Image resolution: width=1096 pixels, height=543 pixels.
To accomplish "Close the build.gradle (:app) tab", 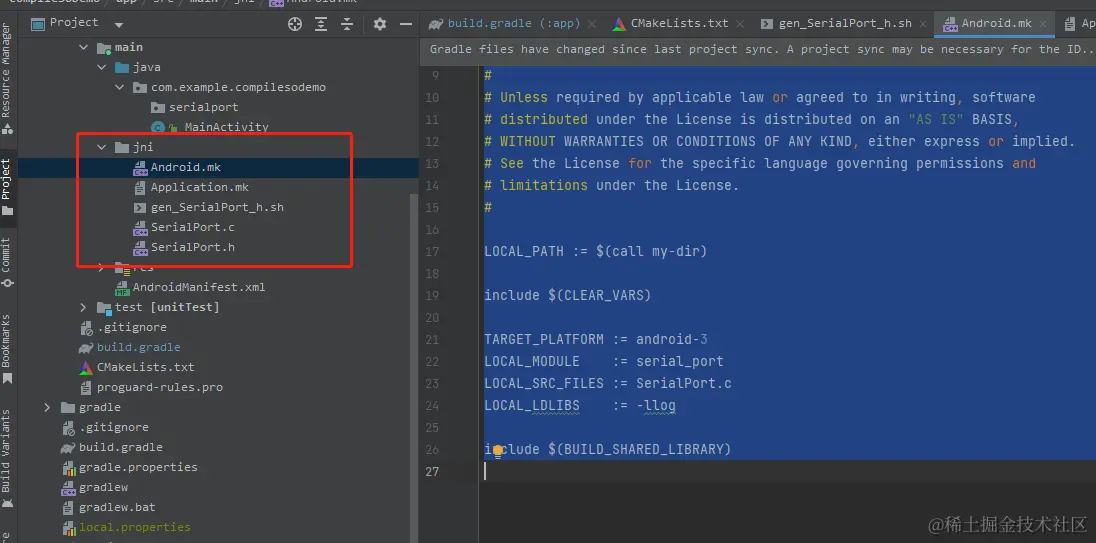I will point(592,24).
